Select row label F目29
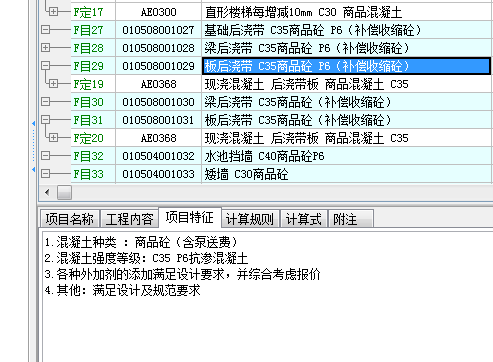Image resolution: width=493 pixels, height=362 pixels. click(x=88, y=66)
